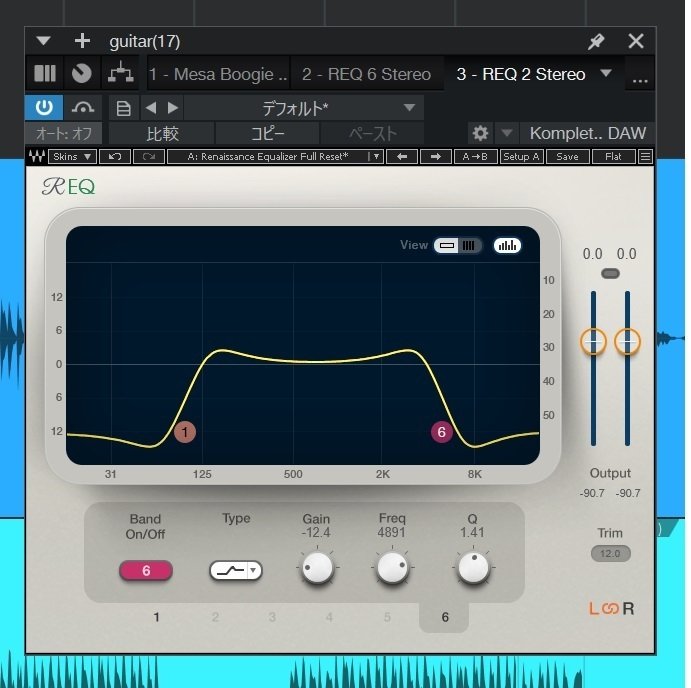Load previous Waves preset left arrow
Image resolution: width=691 pixels, height=688 pixels.
pyautogui.click(x=402, y=156)
